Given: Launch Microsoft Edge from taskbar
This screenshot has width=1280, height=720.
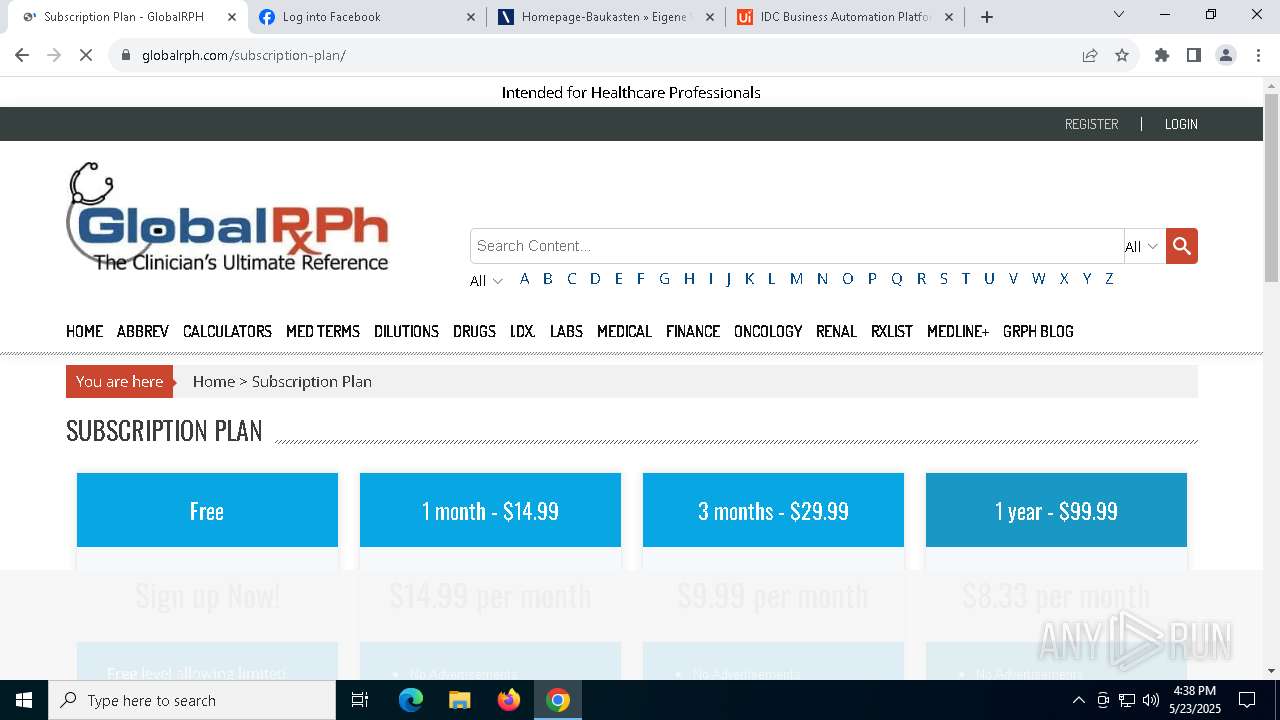Looking at the screenshot, I should [411, 700].
